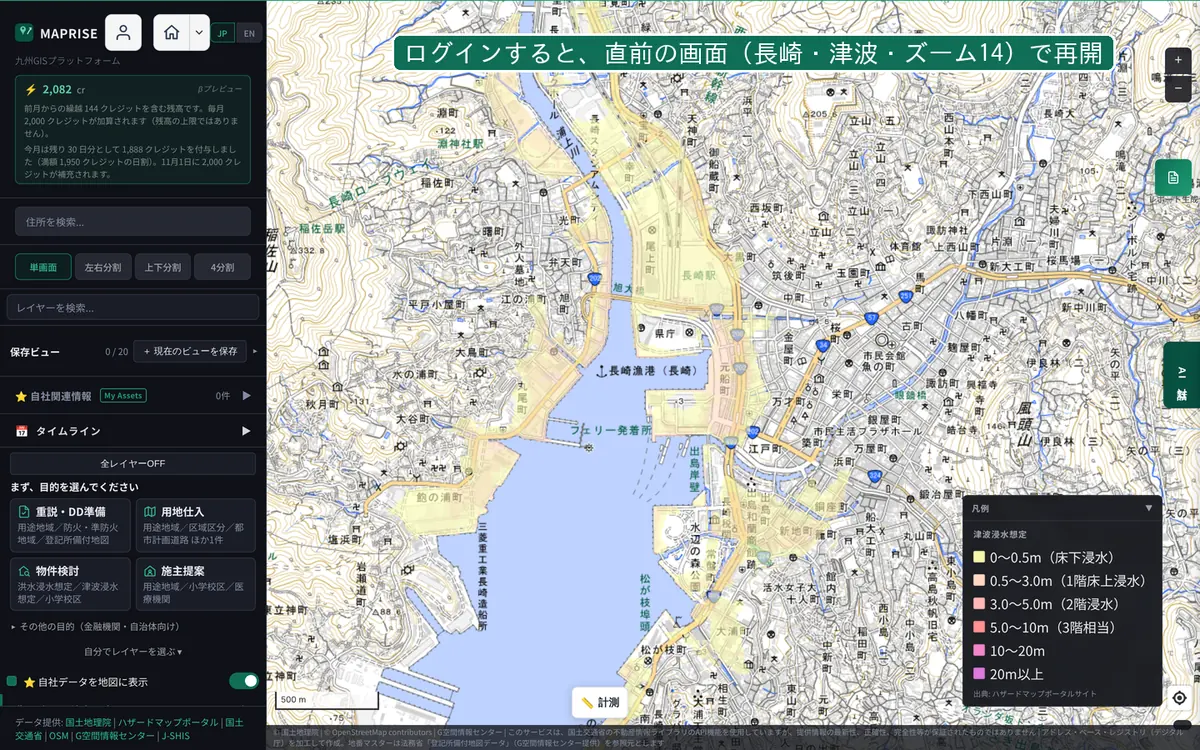Click the 2,082 cr credit balance

tap(63, 89)
